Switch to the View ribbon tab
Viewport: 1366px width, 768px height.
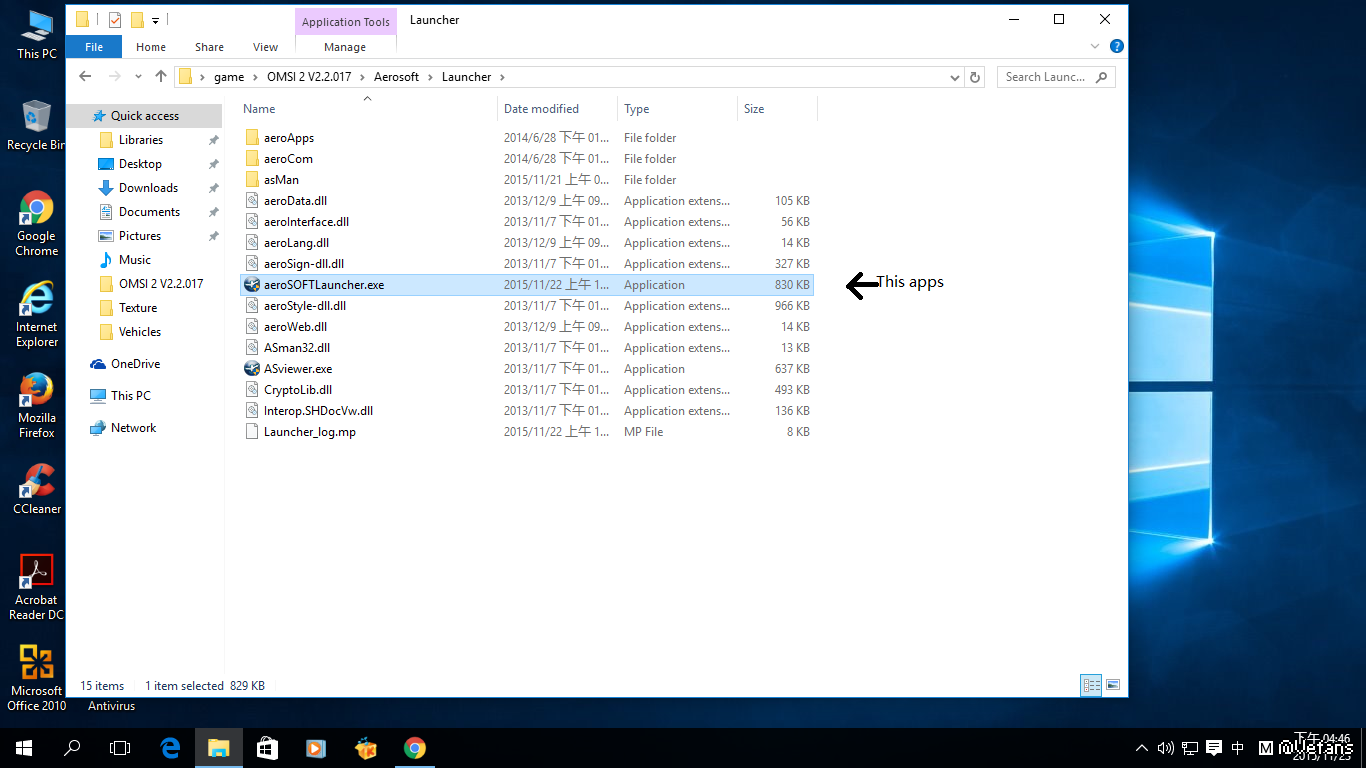point(265,47)
